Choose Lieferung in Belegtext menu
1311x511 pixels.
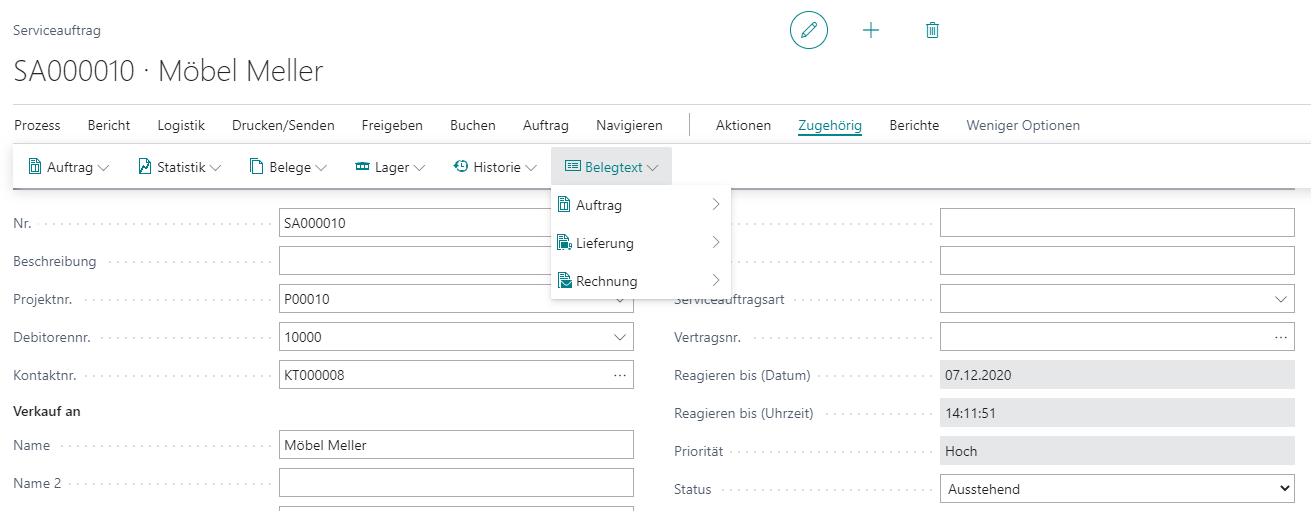click(x=641, y=243)
